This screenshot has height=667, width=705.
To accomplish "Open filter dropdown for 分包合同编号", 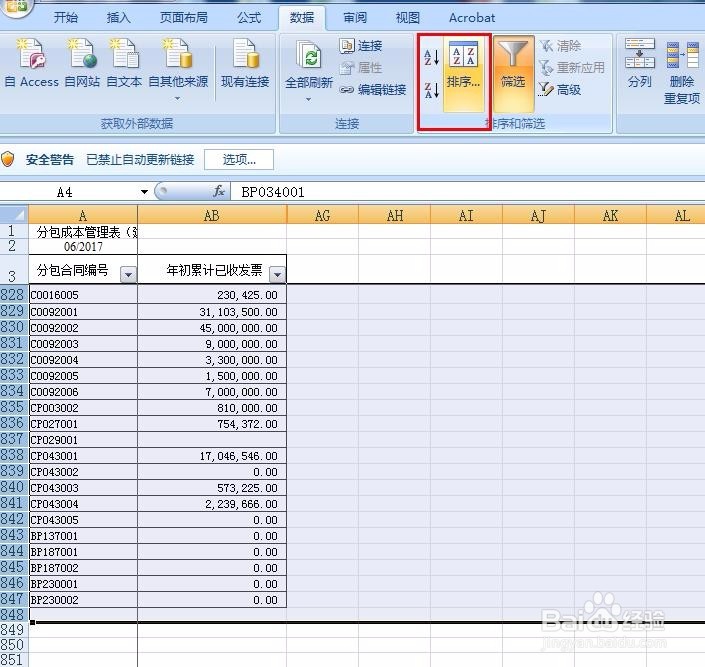I will coord(128,274).
